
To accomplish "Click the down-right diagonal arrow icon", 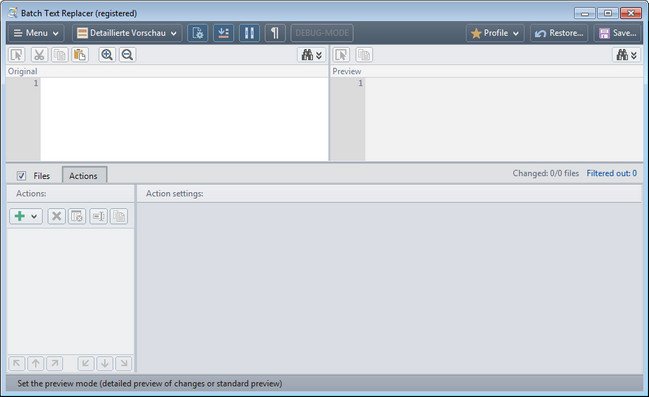I will point(124,363).
